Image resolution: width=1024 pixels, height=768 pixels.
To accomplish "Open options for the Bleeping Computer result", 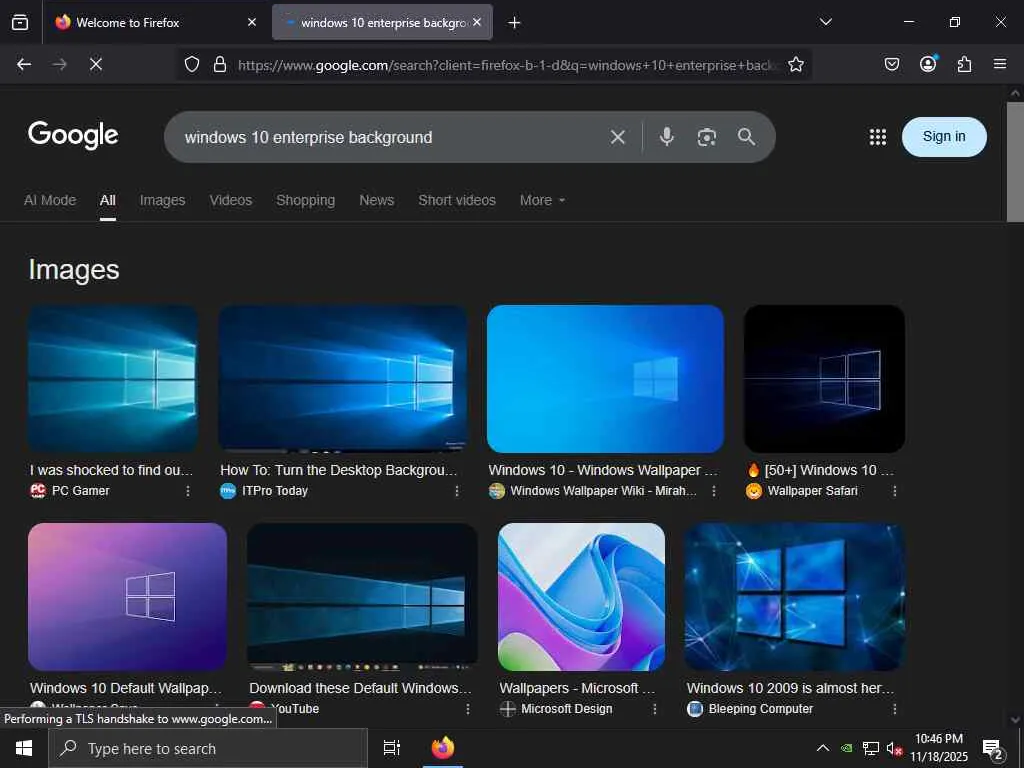I will coord(895,709).
